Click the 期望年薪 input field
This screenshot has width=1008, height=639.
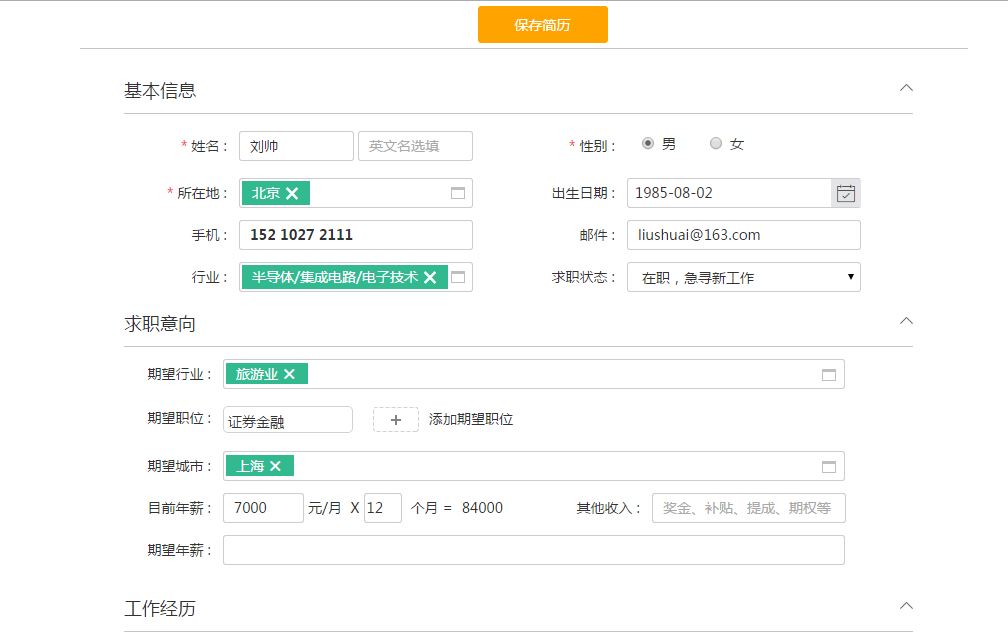click(533, 550)
